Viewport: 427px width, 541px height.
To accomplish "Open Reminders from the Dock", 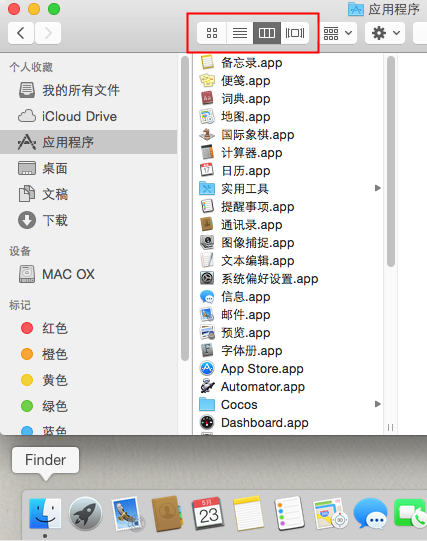I will (289, 514).
